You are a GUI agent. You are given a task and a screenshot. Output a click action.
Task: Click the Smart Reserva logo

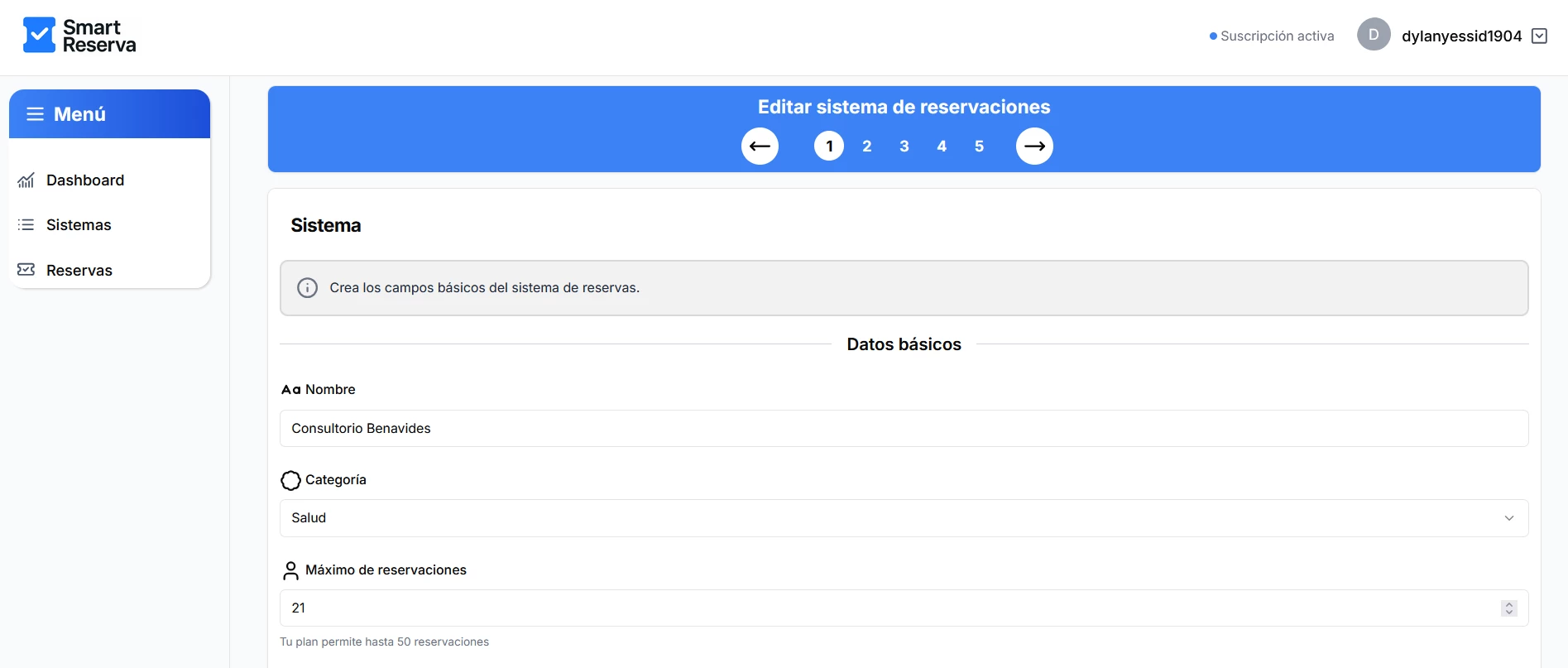(x=79, y=36)
